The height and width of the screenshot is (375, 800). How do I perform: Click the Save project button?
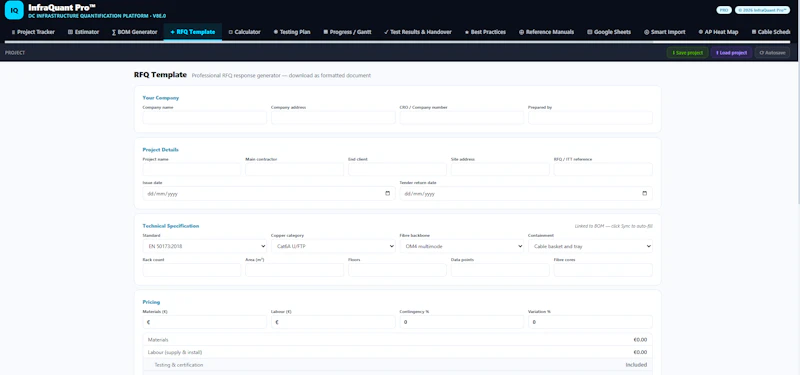[x=687, y=53]
